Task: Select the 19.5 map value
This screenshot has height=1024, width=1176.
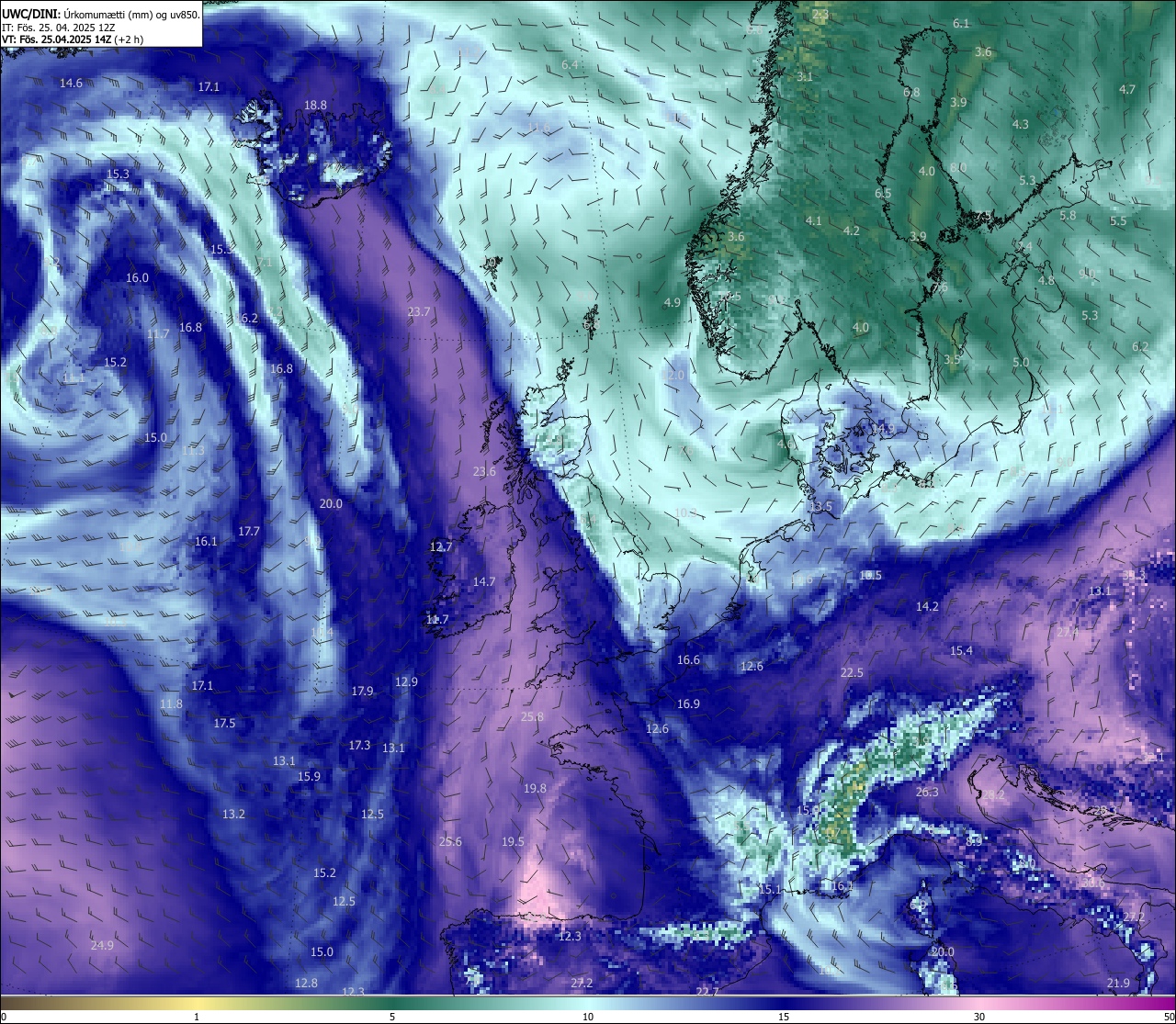Action: [513, 841]
